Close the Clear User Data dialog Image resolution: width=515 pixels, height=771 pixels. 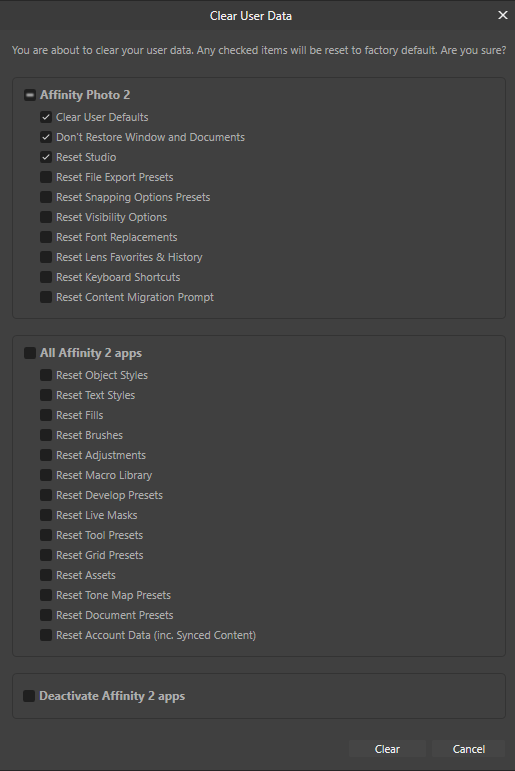(503, 15)
